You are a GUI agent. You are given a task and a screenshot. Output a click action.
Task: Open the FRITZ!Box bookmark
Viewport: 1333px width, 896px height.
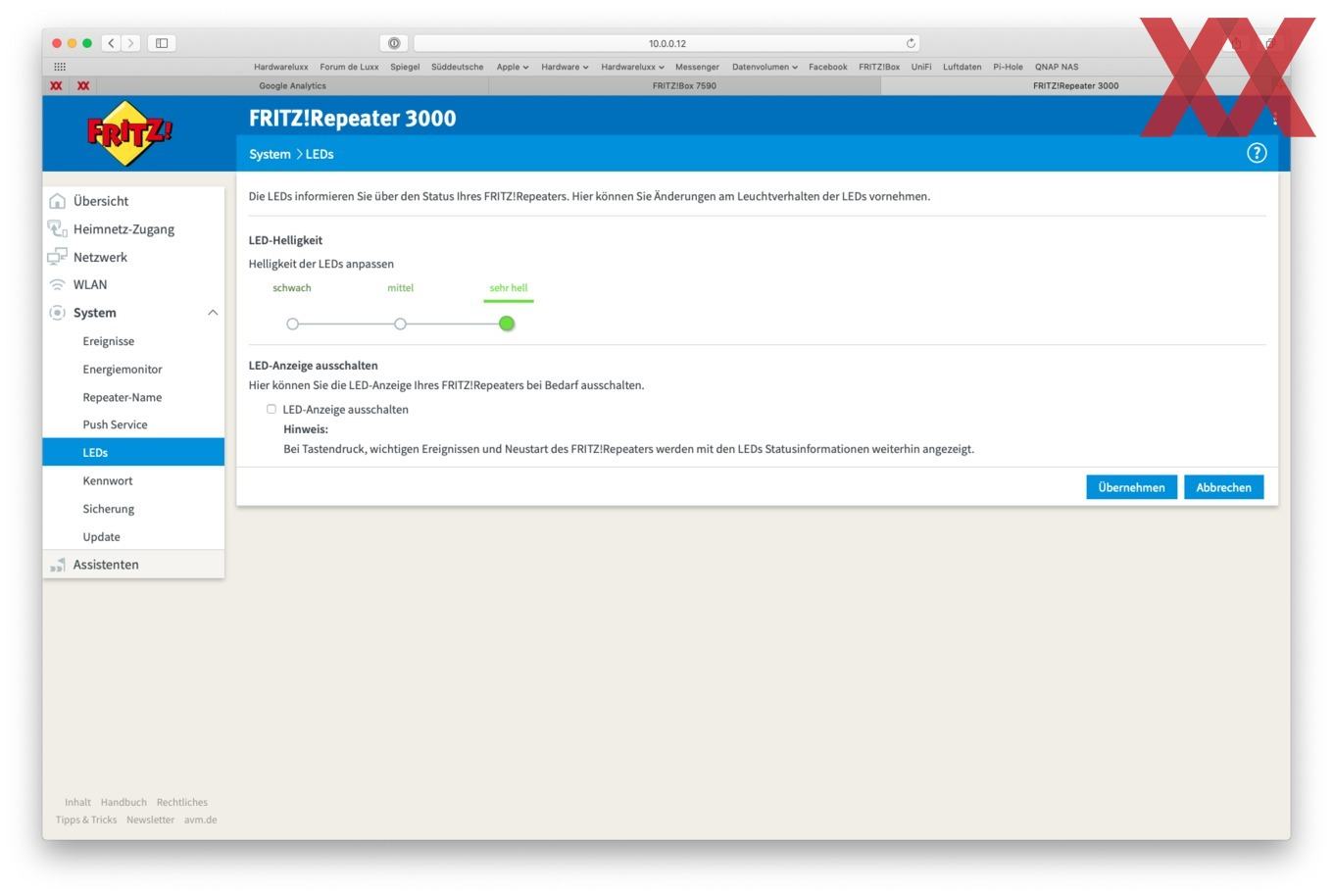(879, 67)
